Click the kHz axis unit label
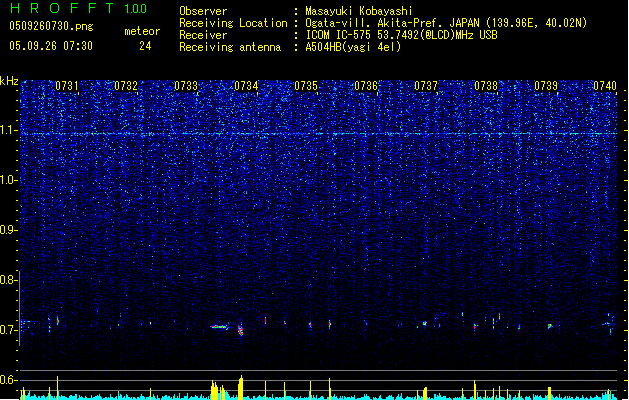 [x=9, y=81]
